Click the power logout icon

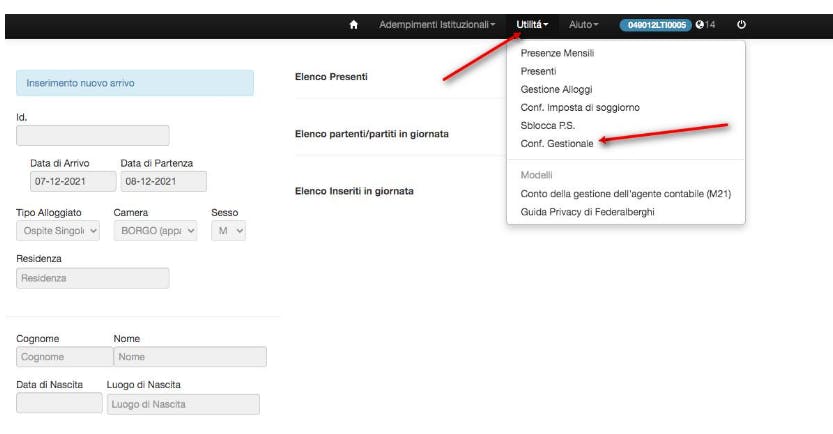741,24
